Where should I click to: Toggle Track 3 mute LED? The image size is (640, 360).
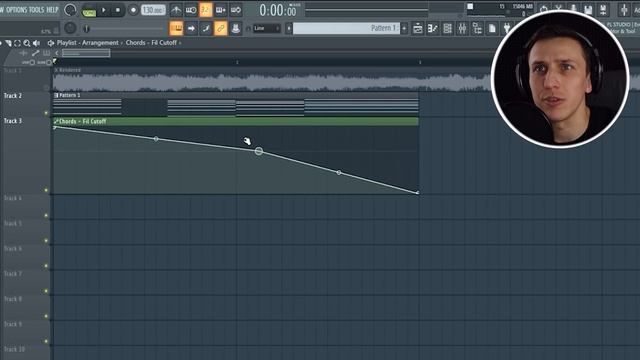(x=46, y=190)
